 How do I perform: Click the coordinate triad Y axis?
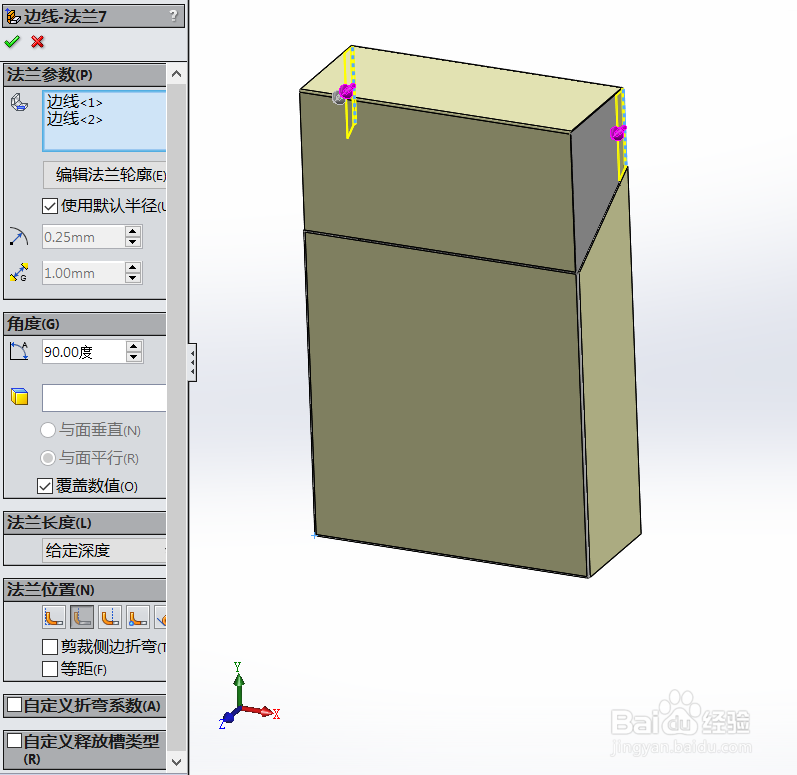[238, 686]
